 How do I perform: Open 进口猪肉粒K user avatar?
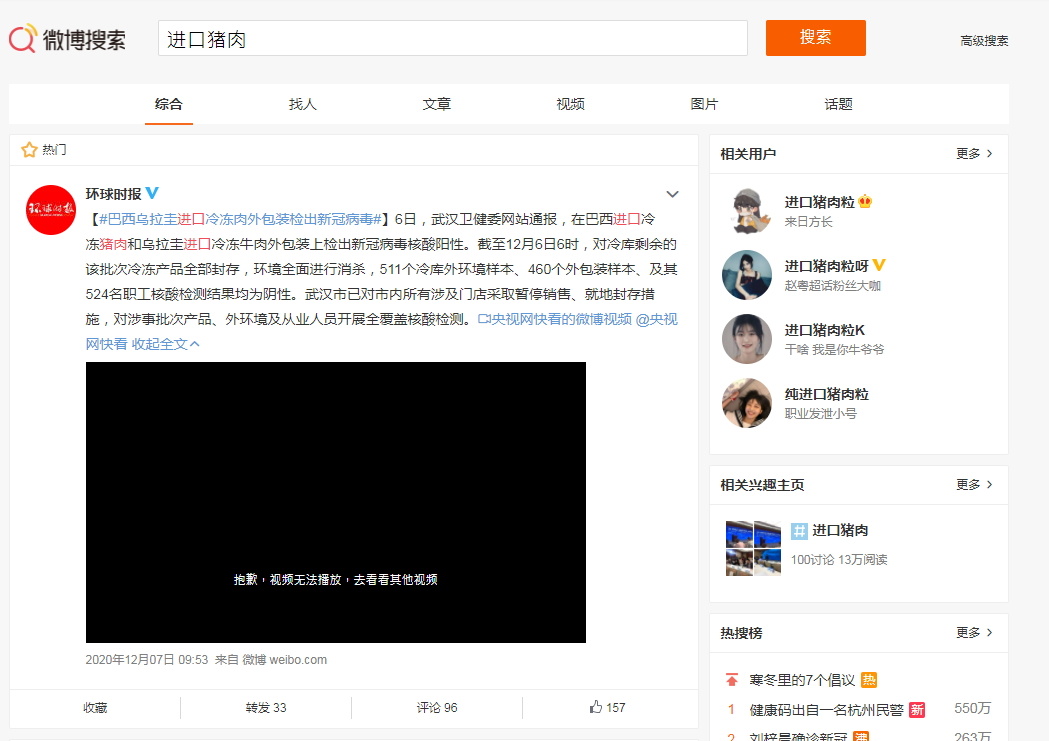pos(747,339)
